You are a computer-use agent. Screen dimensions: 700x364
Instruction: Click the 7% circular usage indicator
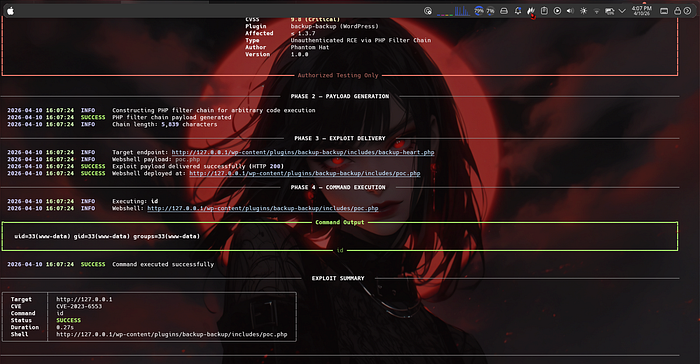point(490,11)
